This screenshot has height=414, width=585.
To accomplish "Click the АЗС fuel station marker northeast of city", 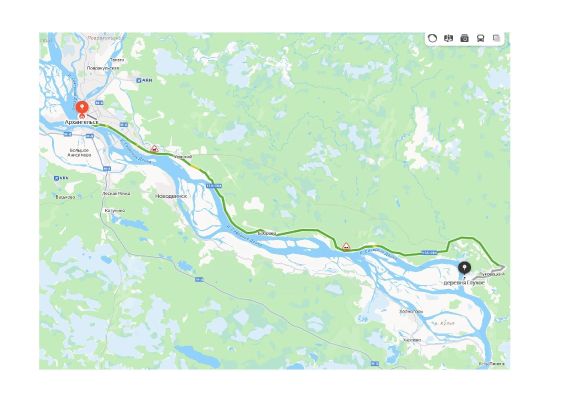I will (x=144, y=80).
